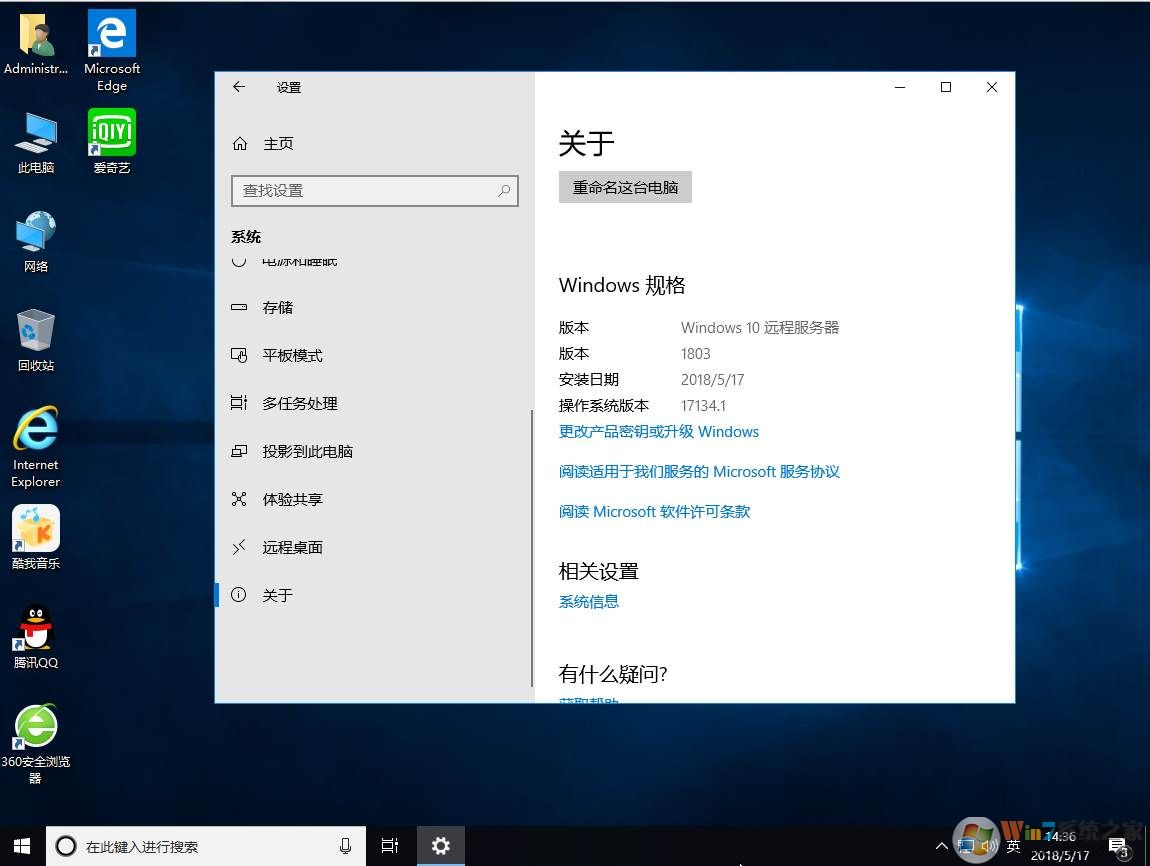1150x866 pixels.
Task: Open Remote Desktop (远程桌面) settings
Action: [292, 548]
